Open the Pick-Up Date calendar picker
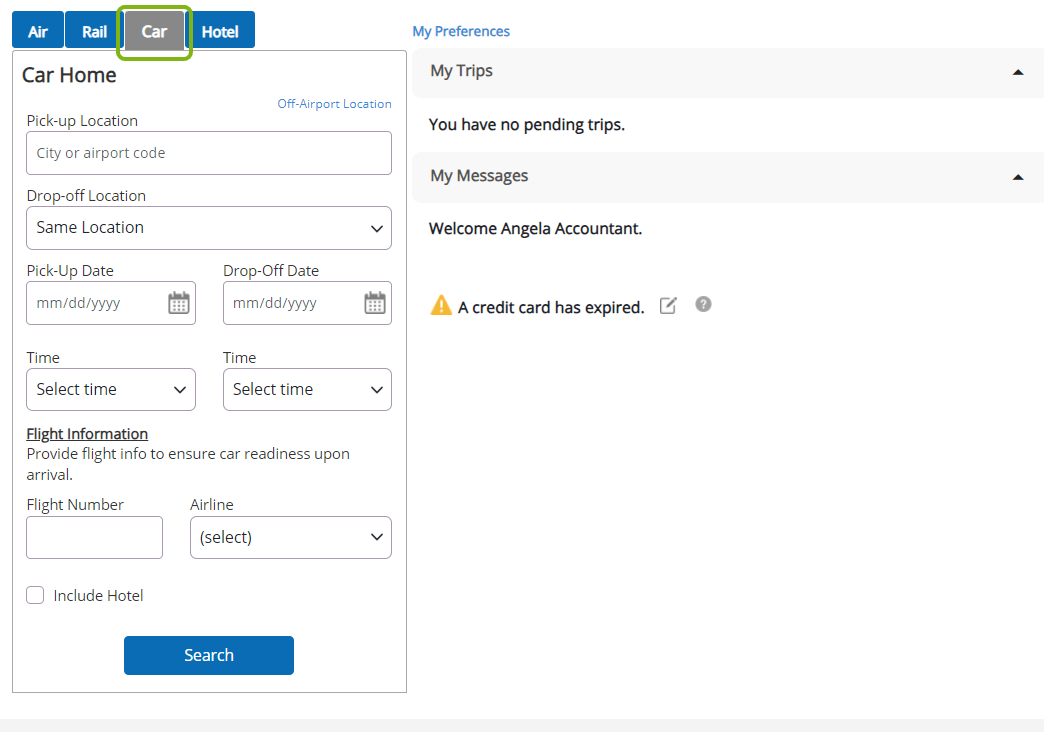 tap(179, 303)
